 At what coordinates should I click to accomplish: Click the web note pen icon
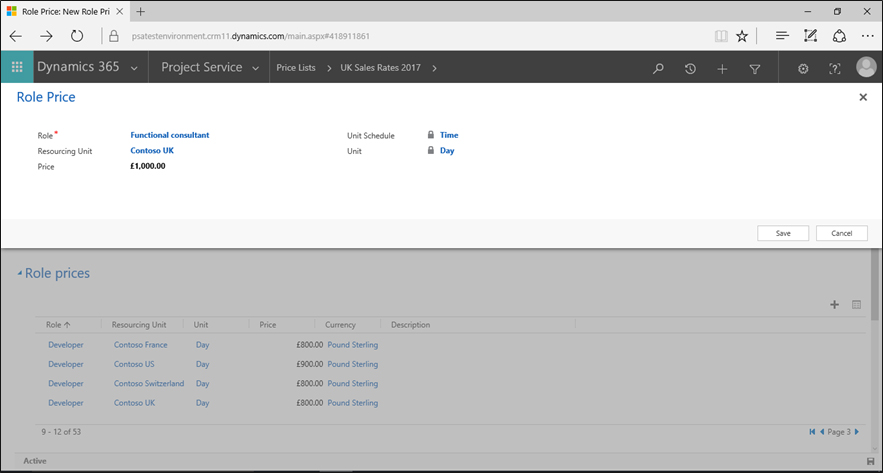[810, 36]
